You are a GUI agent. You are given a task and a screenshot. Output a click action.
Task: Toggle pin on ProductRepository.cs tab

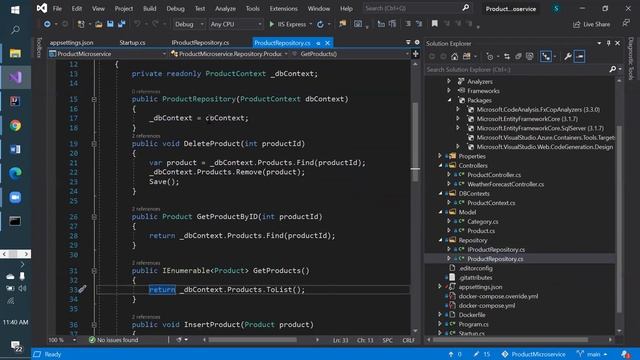318,43
